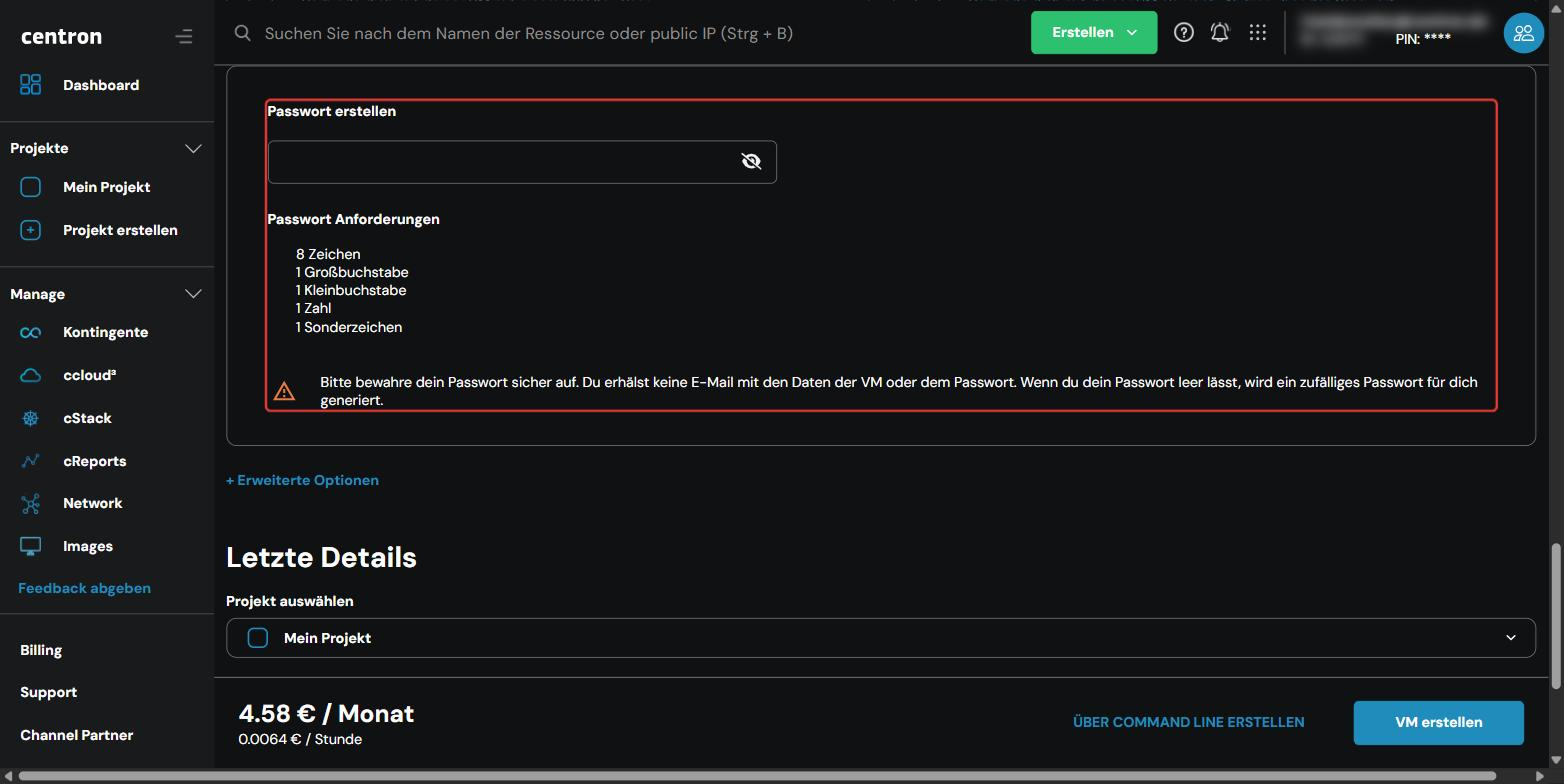
Task: Click the Mein Projekt sidebar square icon
Action: point(31,187)
